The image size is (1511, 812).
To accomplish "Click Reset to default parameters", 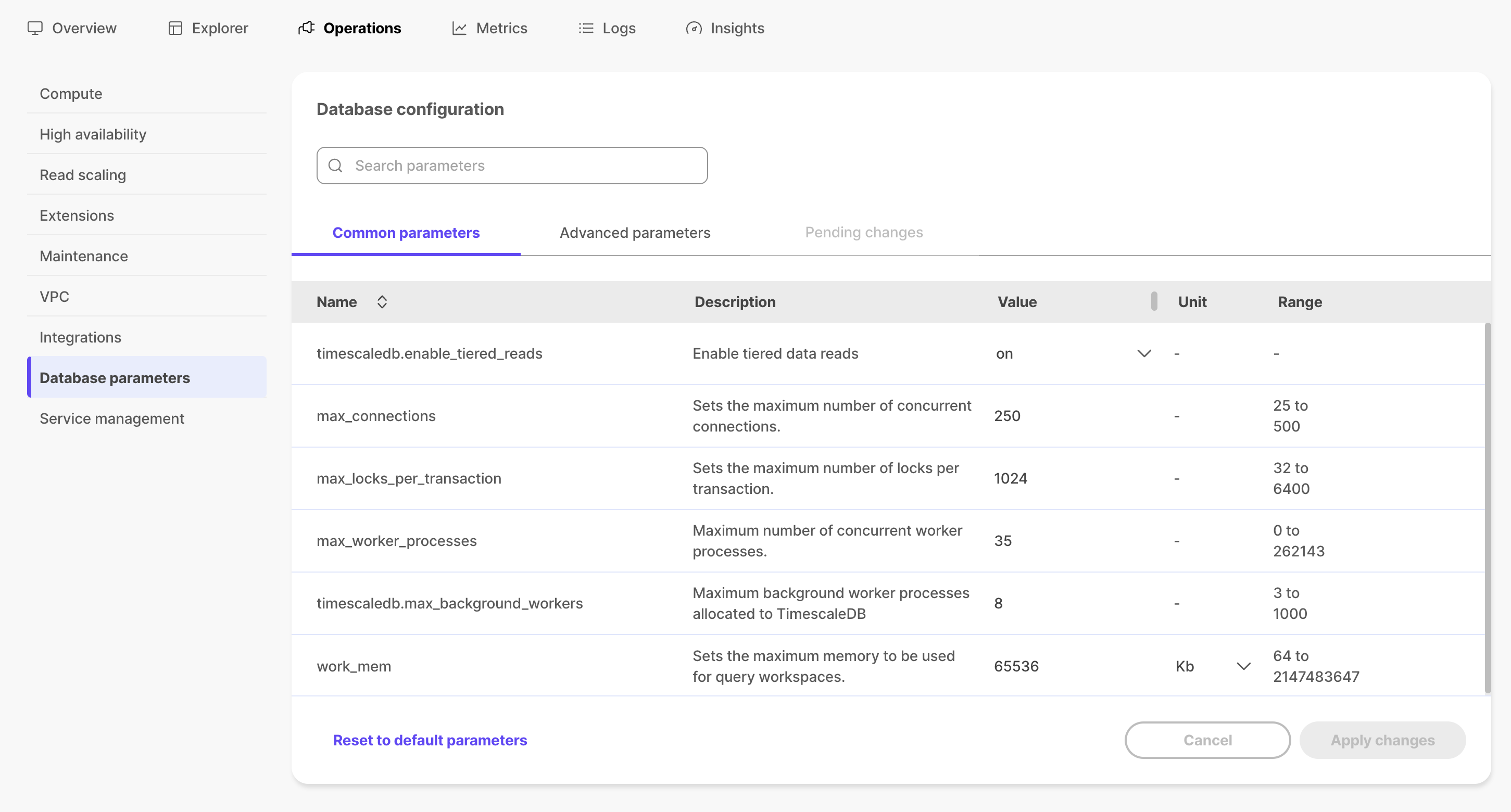I will click(430, 739).
